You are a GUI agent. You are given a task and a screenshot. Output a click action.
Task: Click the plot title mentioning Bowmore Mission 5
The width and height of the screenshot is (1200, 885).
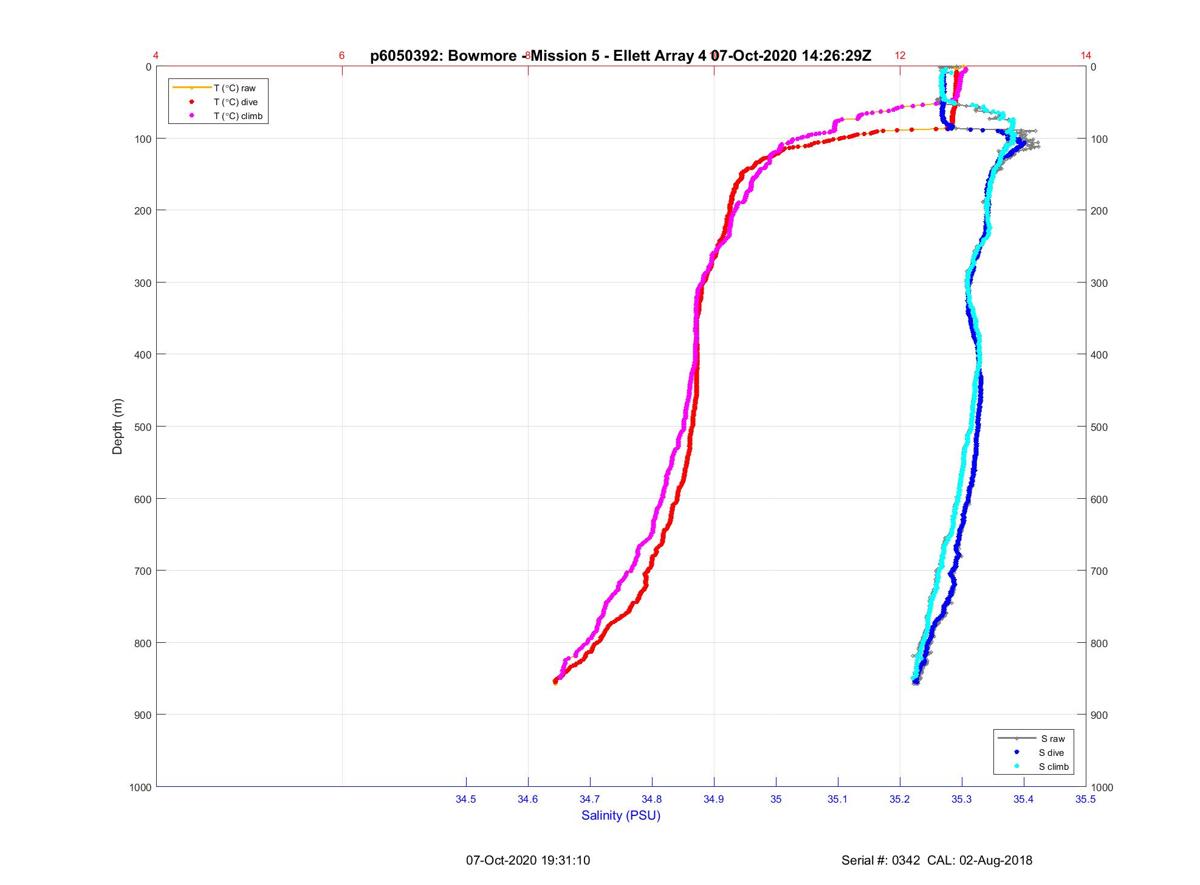[621, 56]
